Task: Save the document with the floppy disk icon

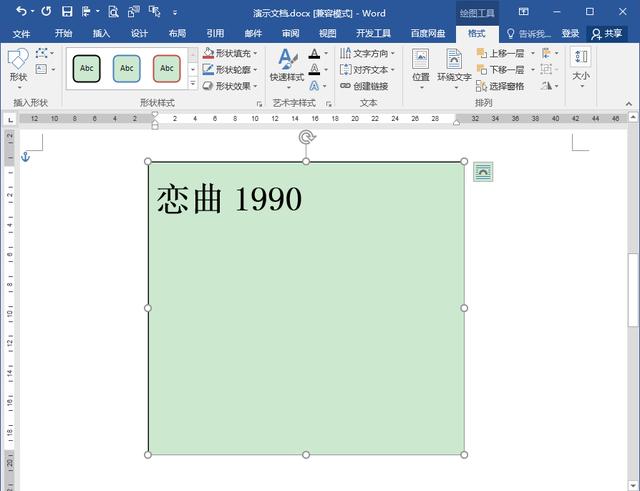Action: click(67, 11)
